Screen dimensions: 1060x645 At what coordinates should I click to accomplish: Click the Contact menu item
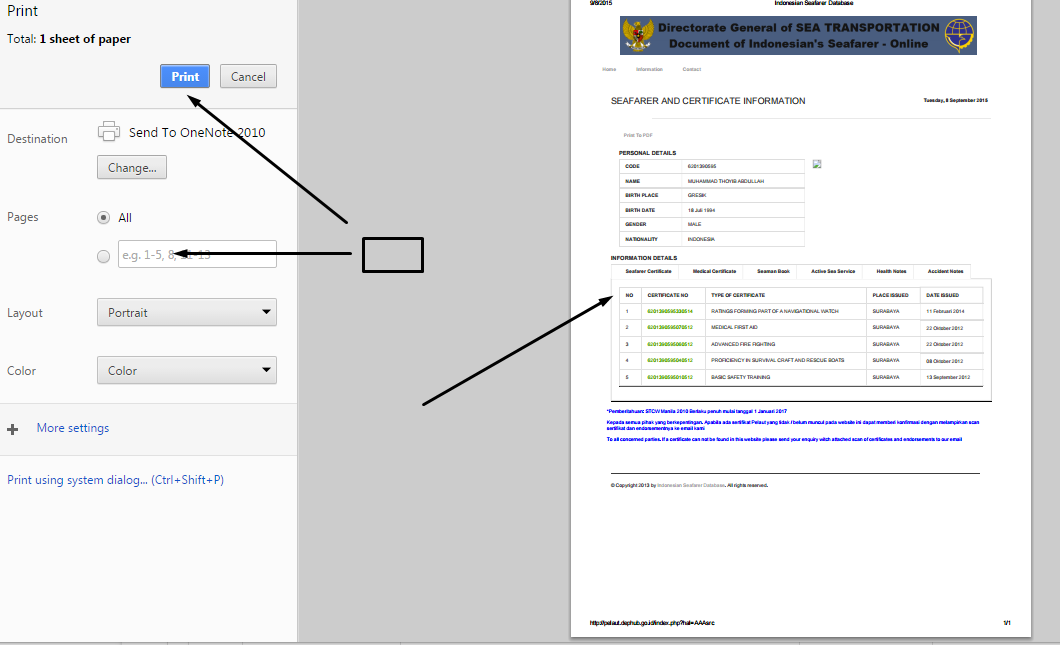(x=692, y=69)
